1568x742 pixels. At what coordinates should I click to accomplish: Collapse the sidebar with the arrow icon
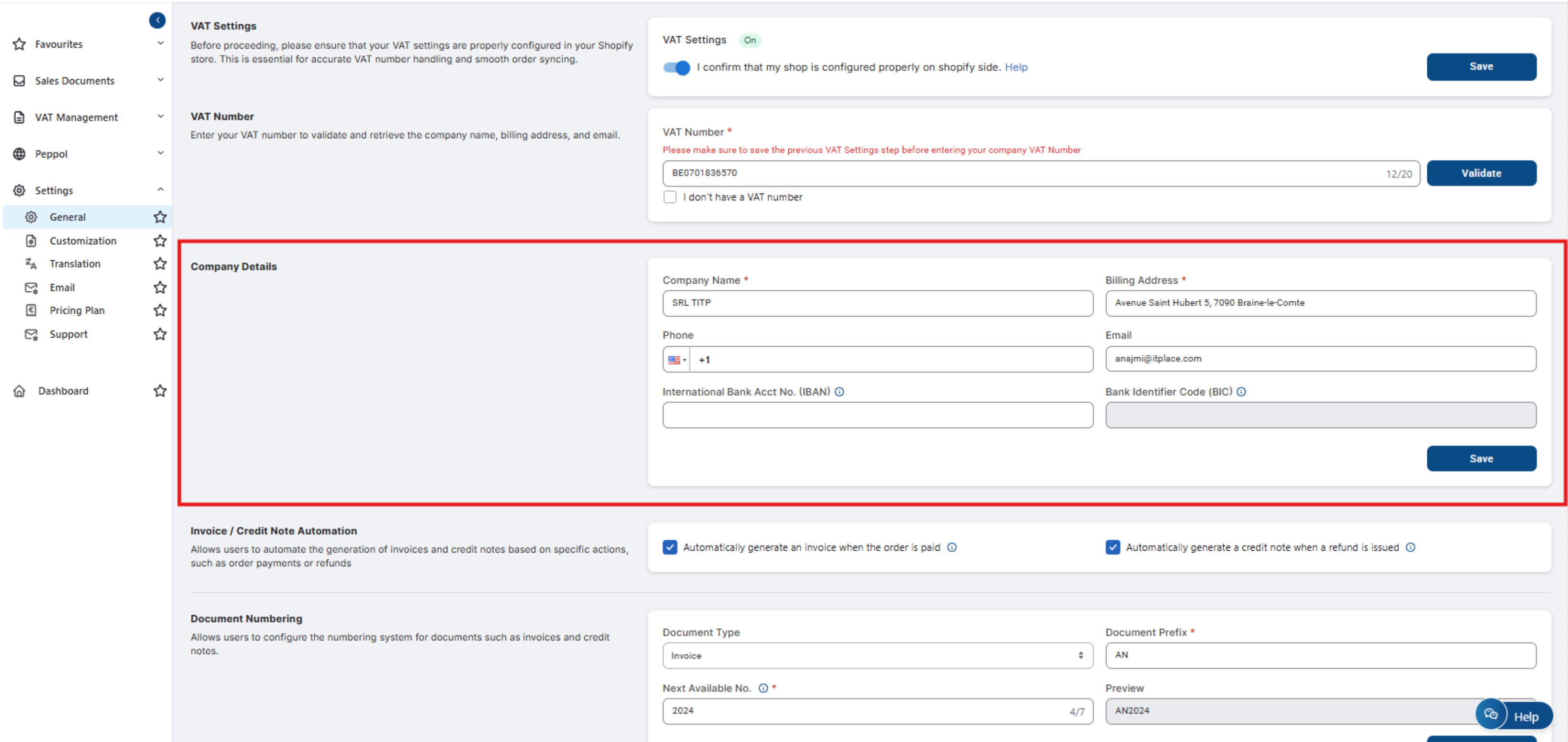point(157,20)
